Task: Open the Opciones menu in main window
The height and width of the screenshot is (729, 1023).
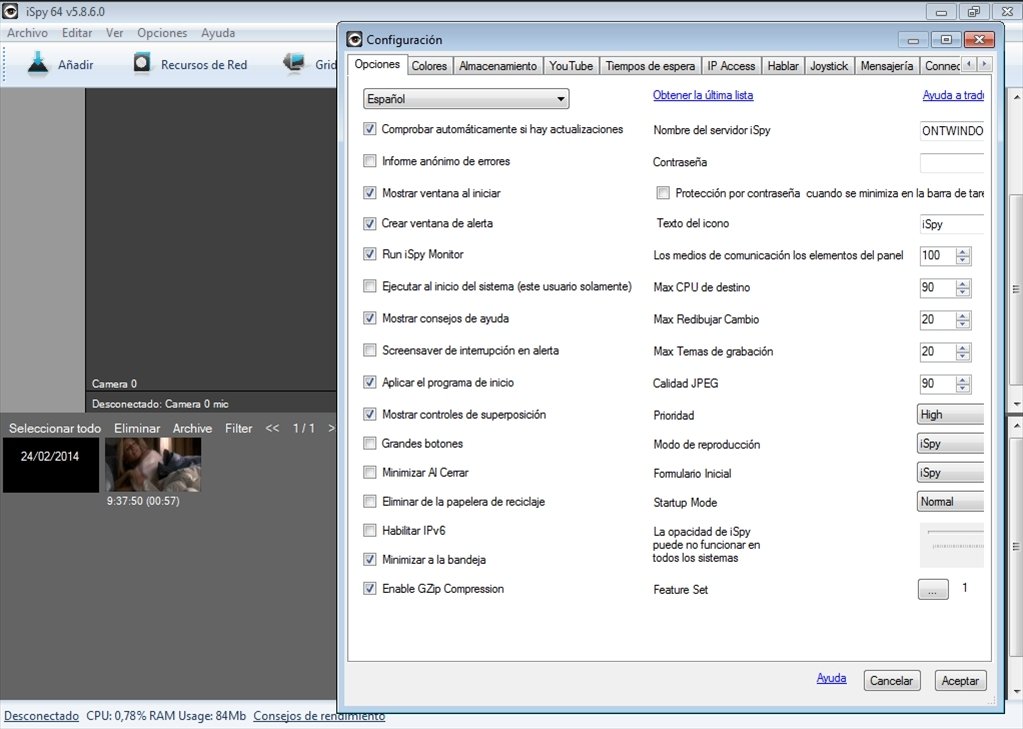Action: [162, 33]
